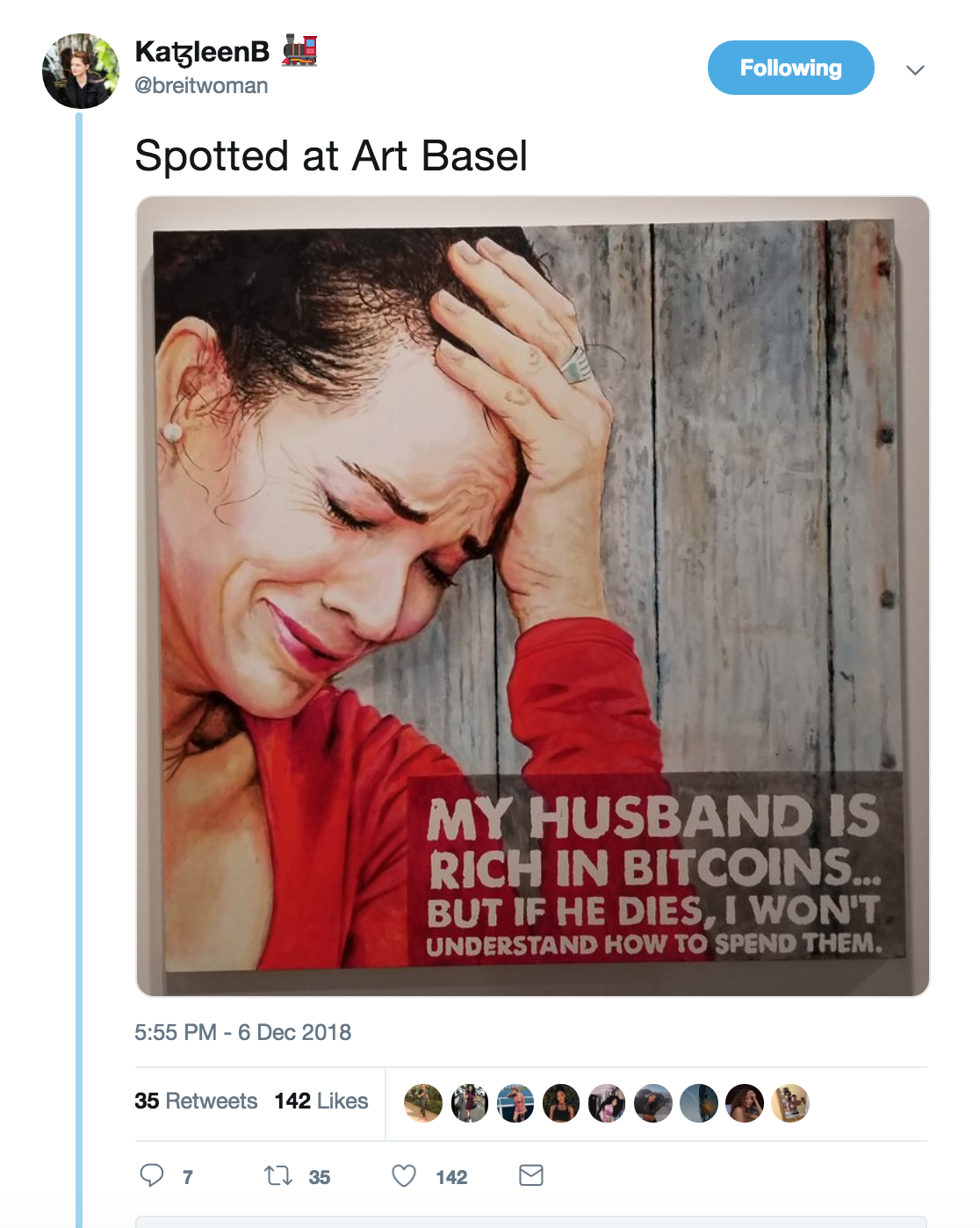Click the 'Spotted at Art Basel' tweet text
This screenshot has height=1228, width=980.
tap(331, 156)
